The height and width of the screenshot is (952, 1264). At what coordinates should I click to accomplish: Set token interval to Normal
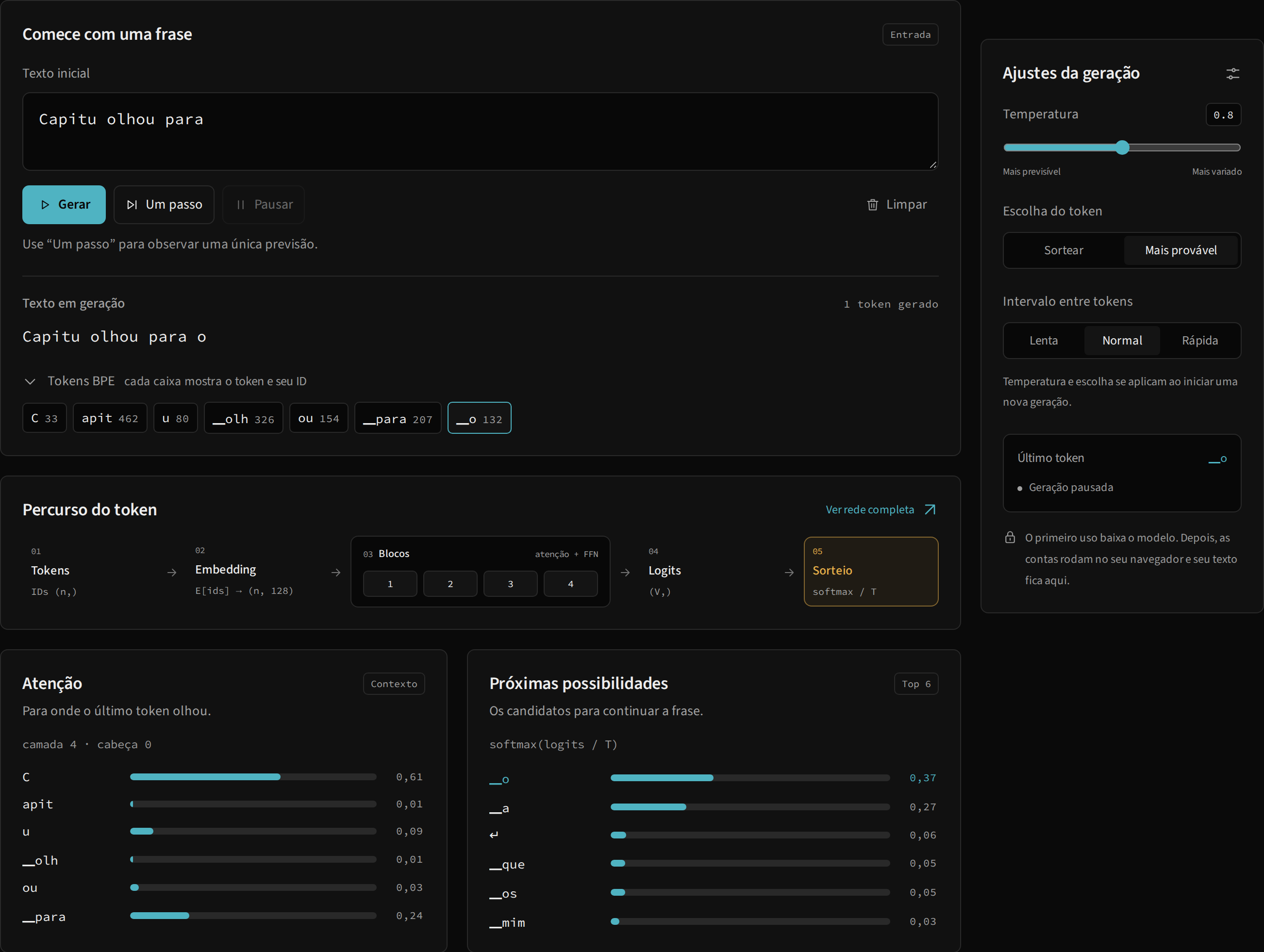1122,340
